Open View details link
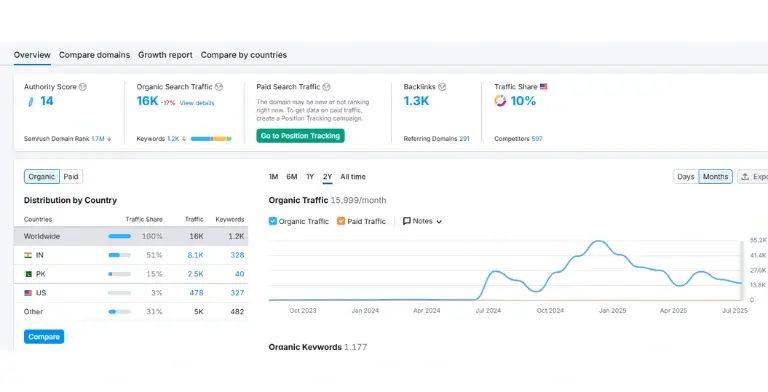 click(197, 103)
